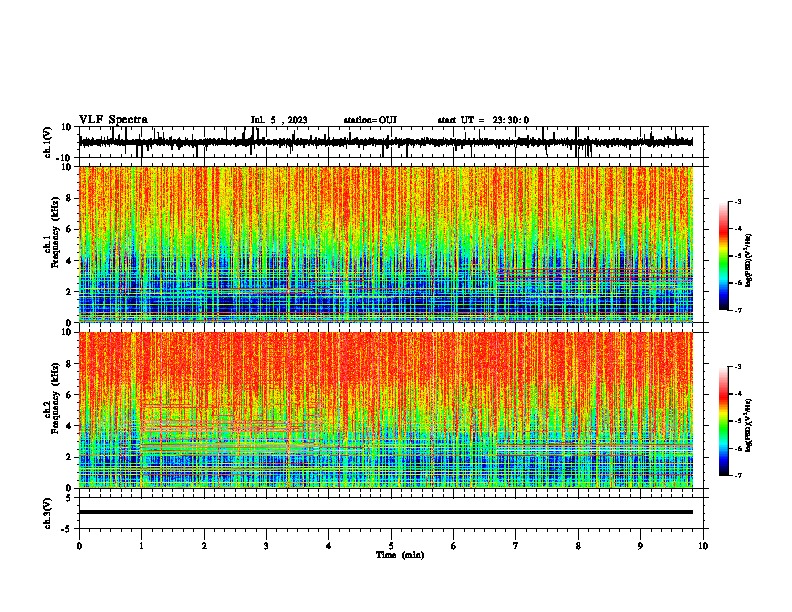Click the "ch.3(V)" waveform axis label
Screen dimensions: 792x612
click(x=47, y=513)
